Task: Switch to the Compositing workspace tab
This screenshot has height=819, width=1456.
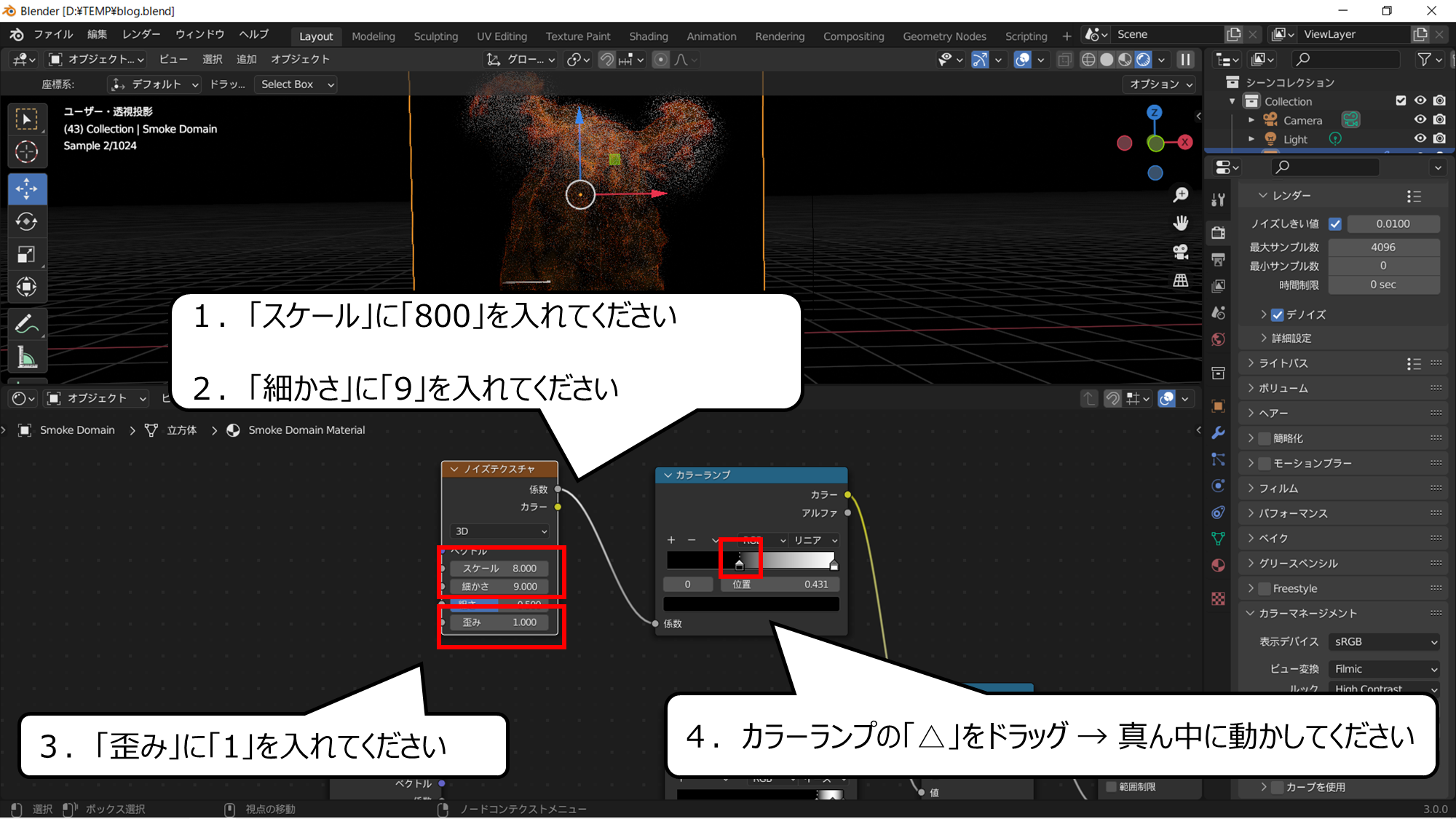Action: click(x=853, y=36)
